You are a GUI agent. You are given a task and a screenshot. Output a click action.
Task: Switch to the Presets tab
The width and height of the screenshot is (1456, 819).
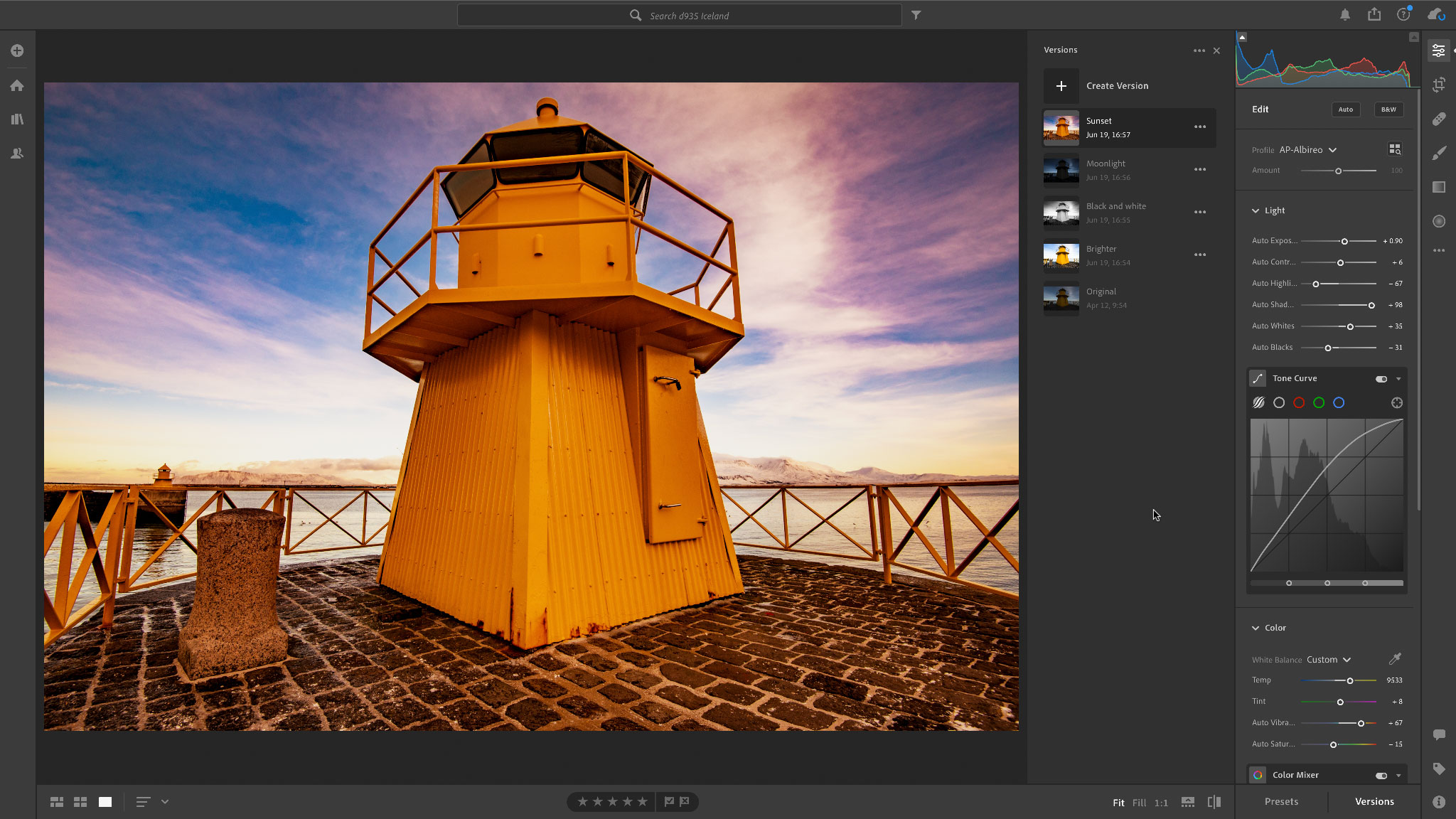point(1282,801)
